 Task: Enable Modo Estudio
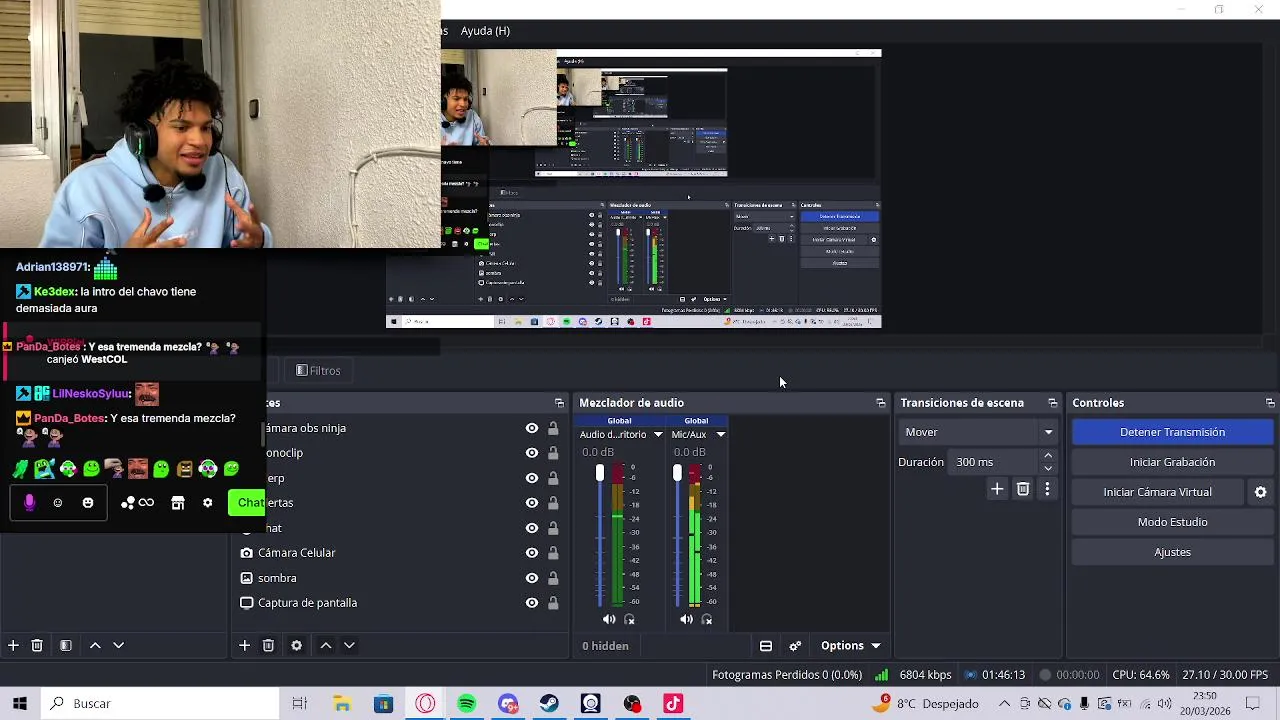[1172, 522]
